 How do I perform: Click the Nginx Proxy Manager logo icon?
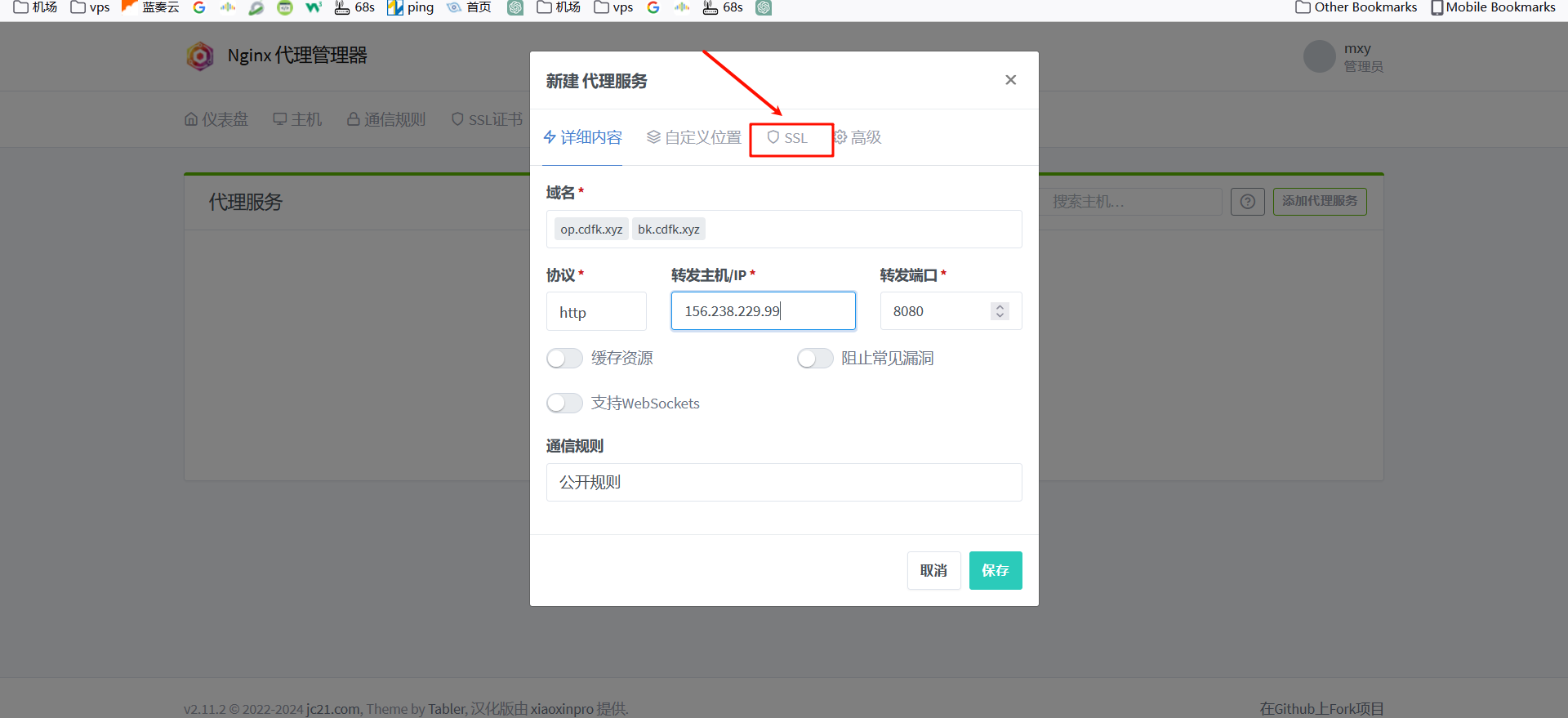pyautogui.click(x=199, y=56)
